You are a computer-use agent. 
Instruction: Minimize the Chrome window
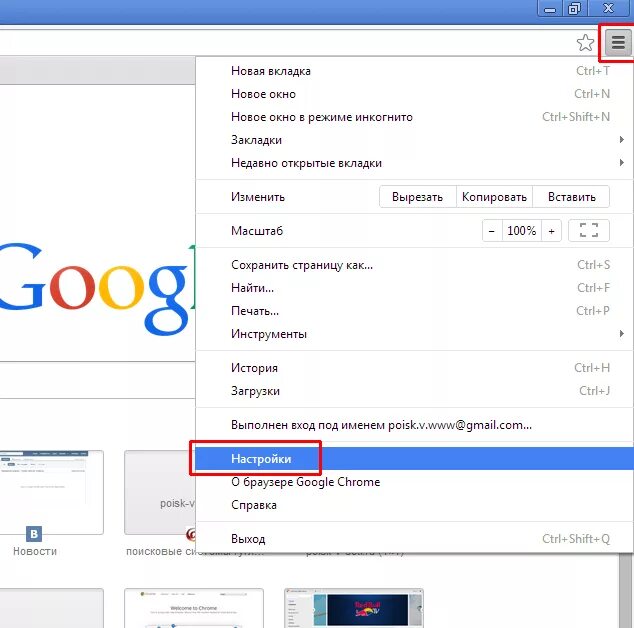tap(550, 9)
